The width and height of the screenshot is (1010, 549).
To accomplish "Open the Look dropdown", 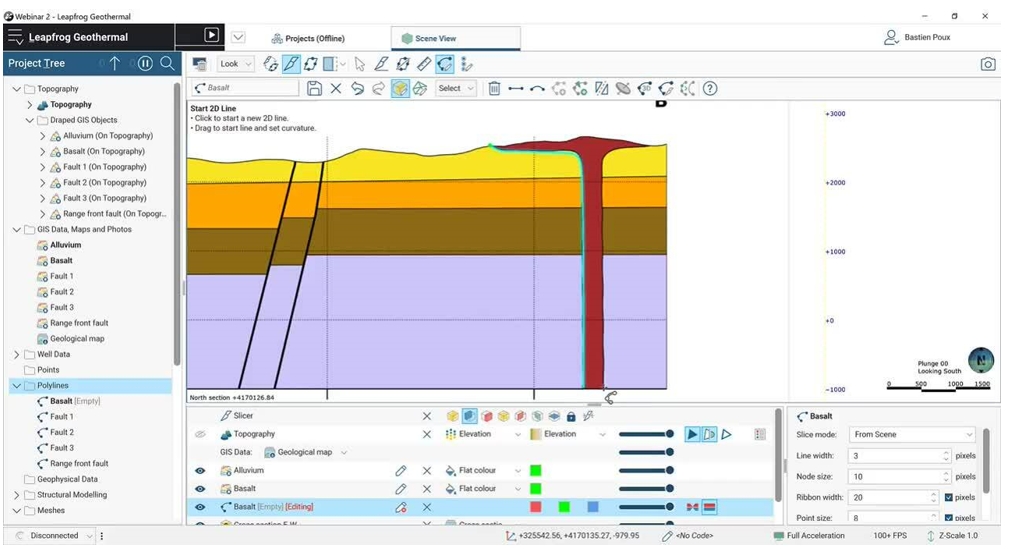I will point(235,64).
